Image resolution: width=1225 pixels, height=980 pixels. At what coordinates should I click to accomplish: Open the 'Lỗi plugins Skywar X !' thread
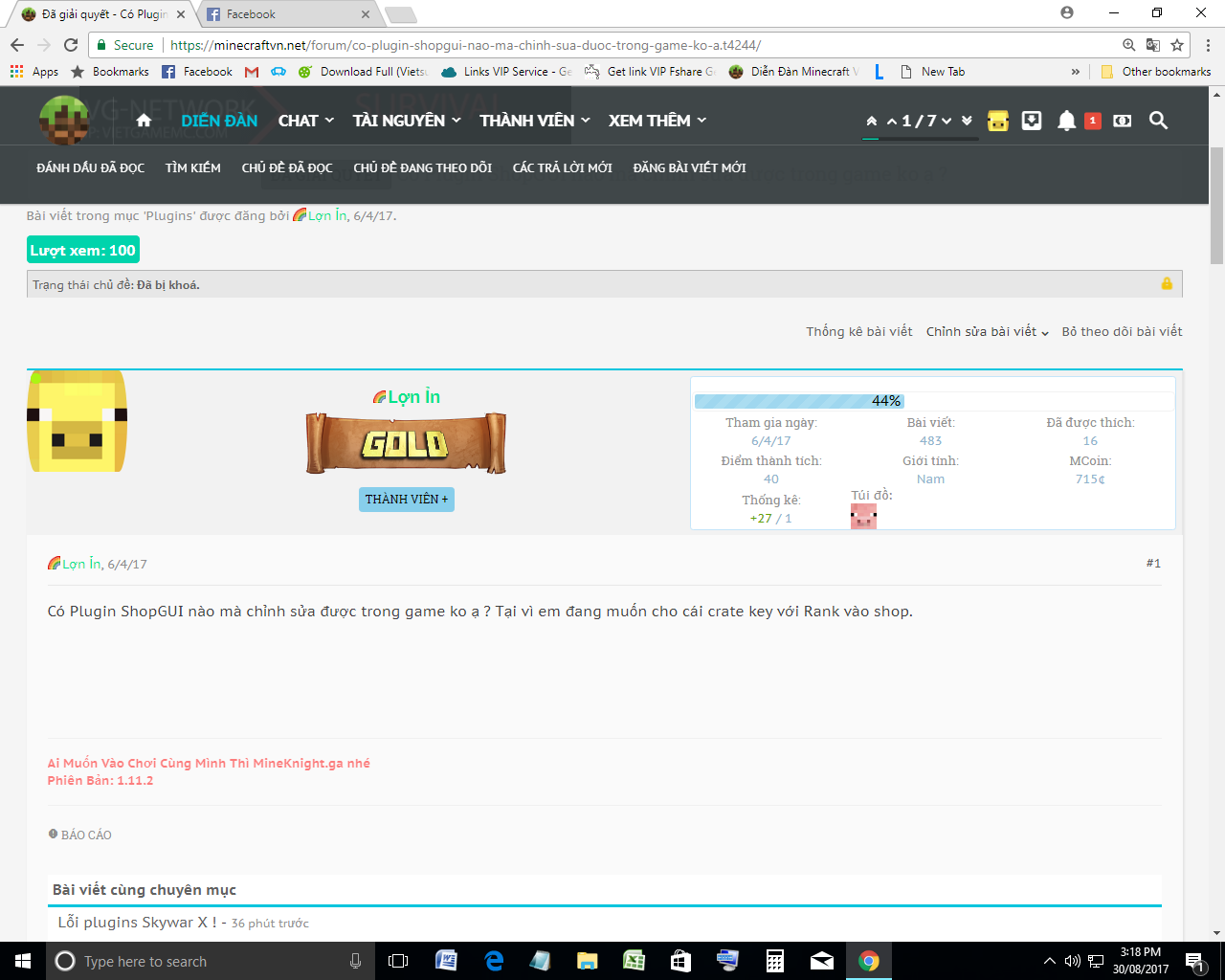131,922
